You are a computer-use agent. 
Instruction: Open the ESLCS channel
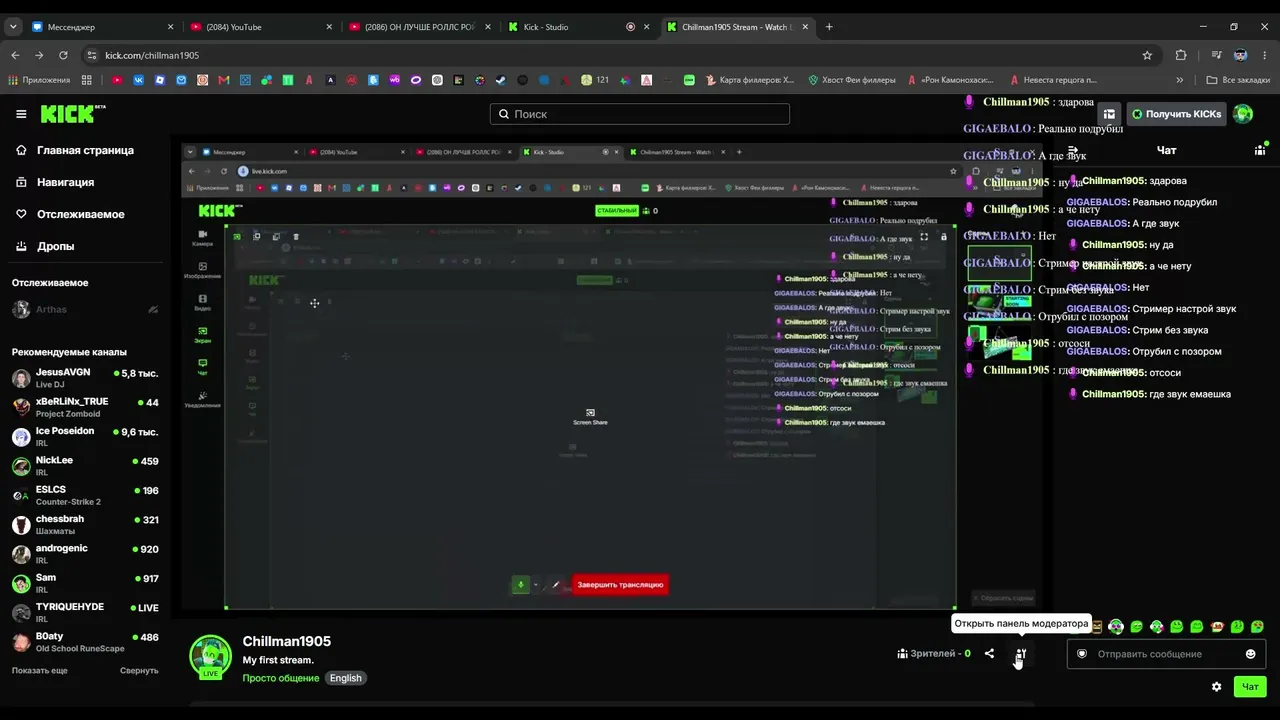pos(85,495)
